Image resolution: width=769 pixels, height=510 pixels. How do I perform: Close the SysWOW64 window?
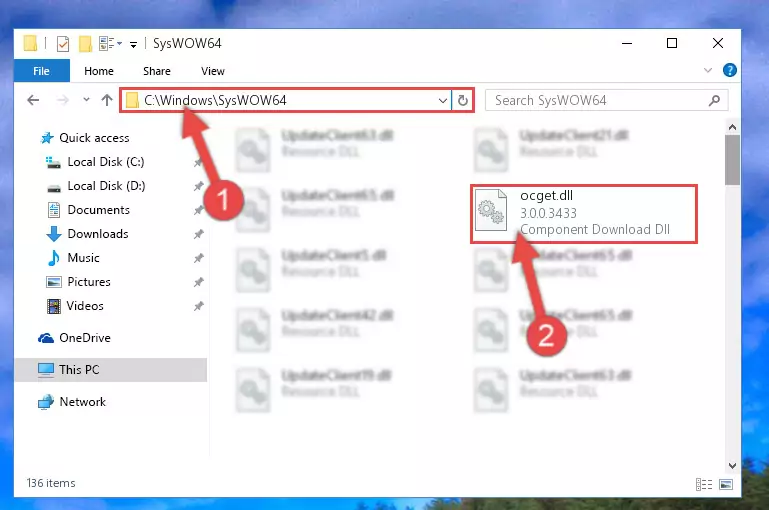coord(718,43)
